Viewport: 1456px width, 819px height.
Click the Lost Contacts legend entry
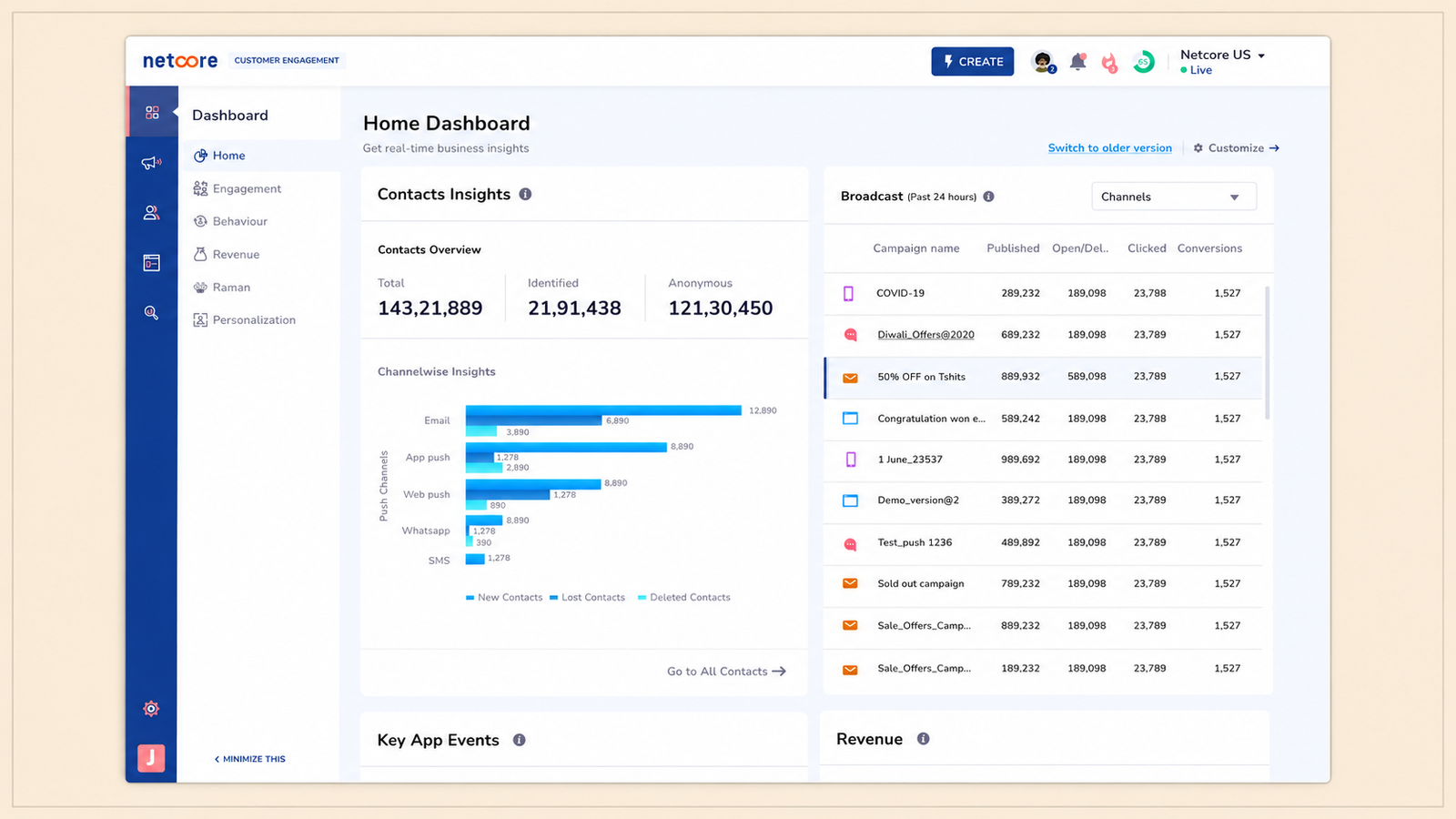[x=587, y=598]
